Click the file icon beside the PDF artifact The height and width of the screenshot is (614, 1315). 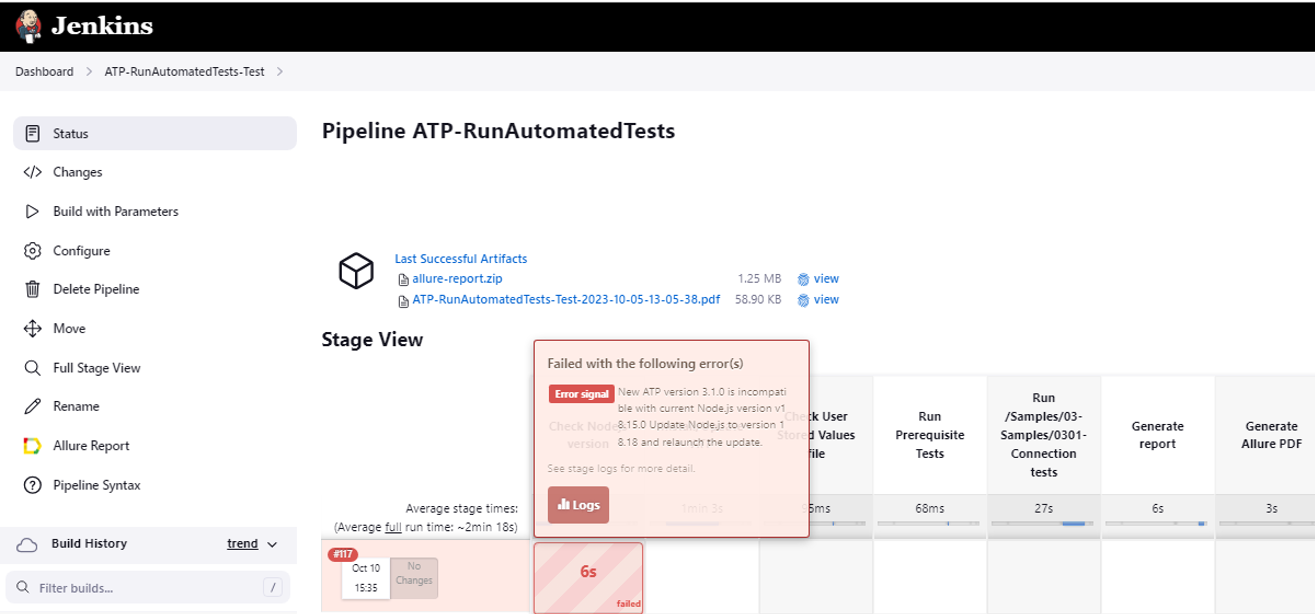[403, 300]
